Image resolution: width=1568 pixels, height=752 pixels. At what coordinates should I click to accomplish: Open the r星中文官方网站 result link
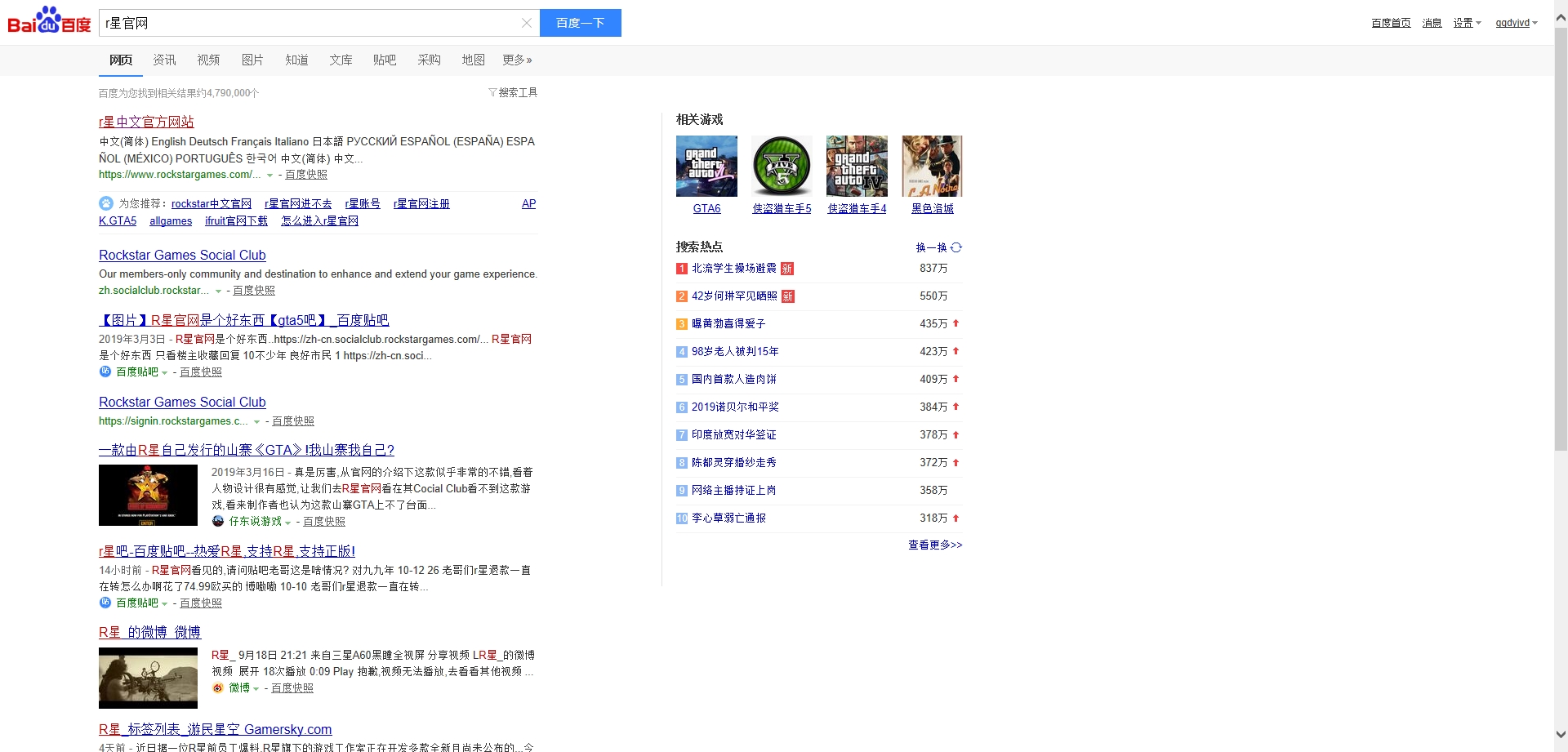(x=146, y=122)
